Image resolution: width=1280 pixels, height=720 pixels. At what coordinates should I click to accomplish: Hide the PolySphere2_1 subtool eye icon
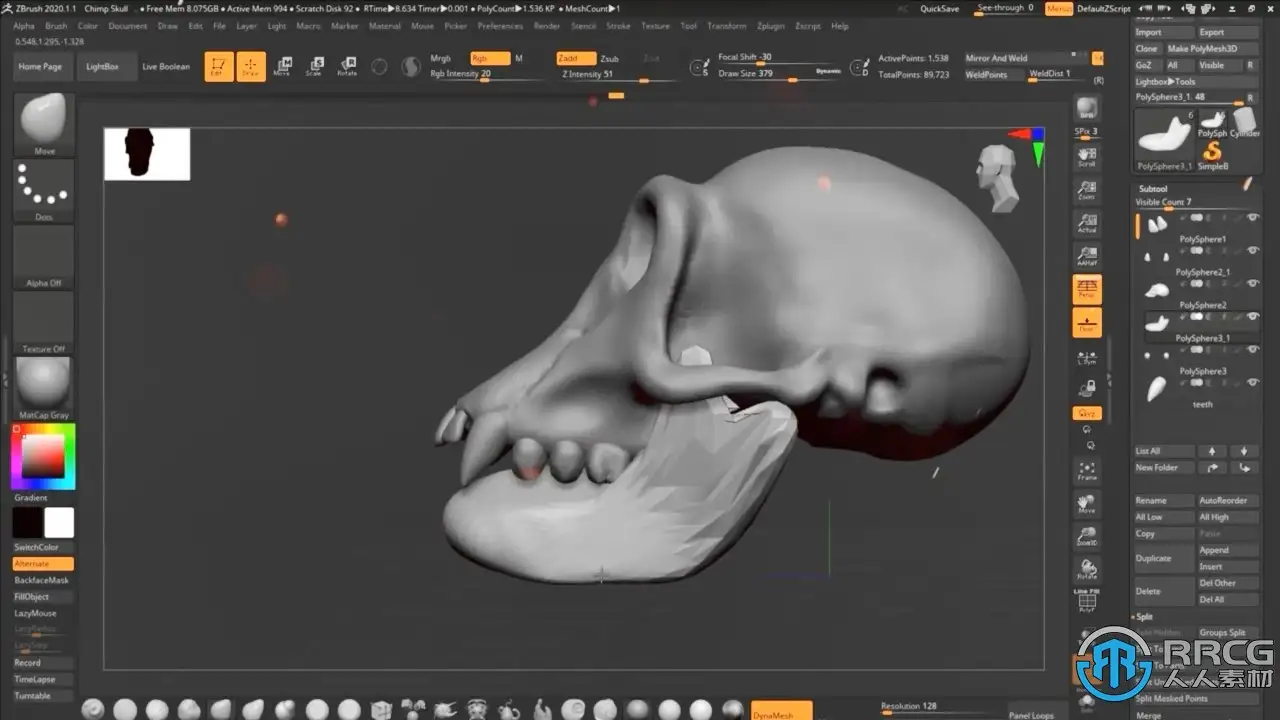click(x=1253, y=250)
